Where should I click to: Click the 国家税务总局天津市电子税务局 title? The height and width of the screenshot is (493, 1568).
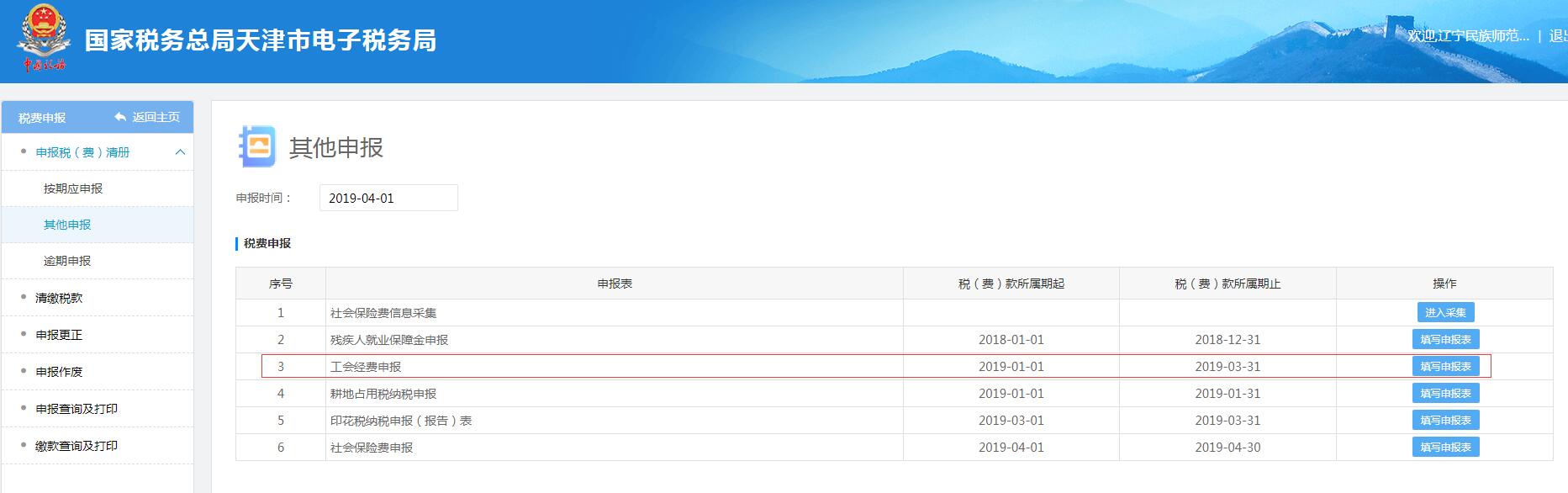coord(261,40)
